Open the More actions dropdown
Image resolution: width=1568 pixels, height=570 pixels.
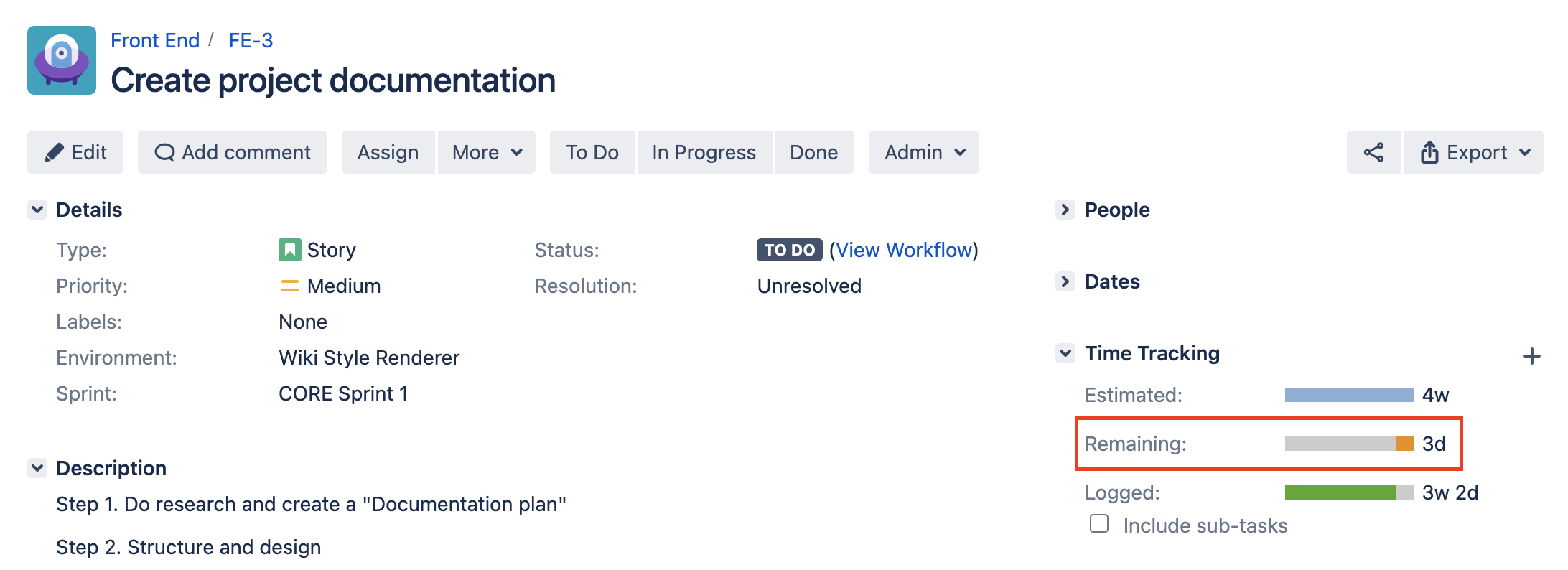tap(487, 152)
